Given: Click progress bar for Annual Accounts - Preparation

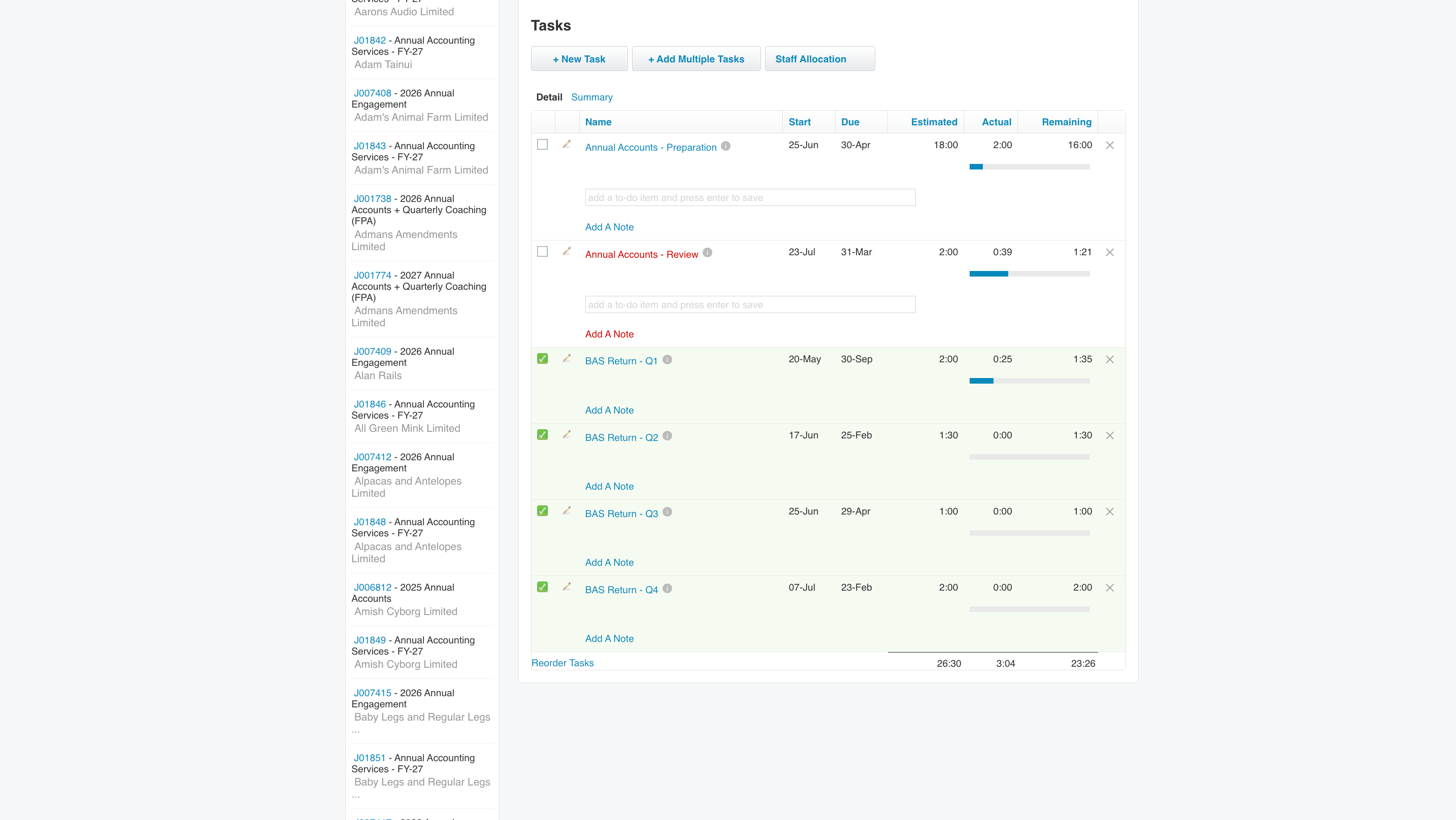Looking at the screenshot, I should click(x=1029, y=167).
